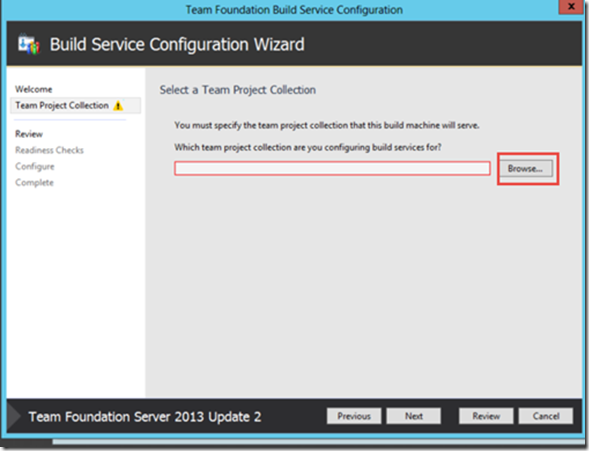
Task: Focus the team project collection input field
Action: [332, 168]
